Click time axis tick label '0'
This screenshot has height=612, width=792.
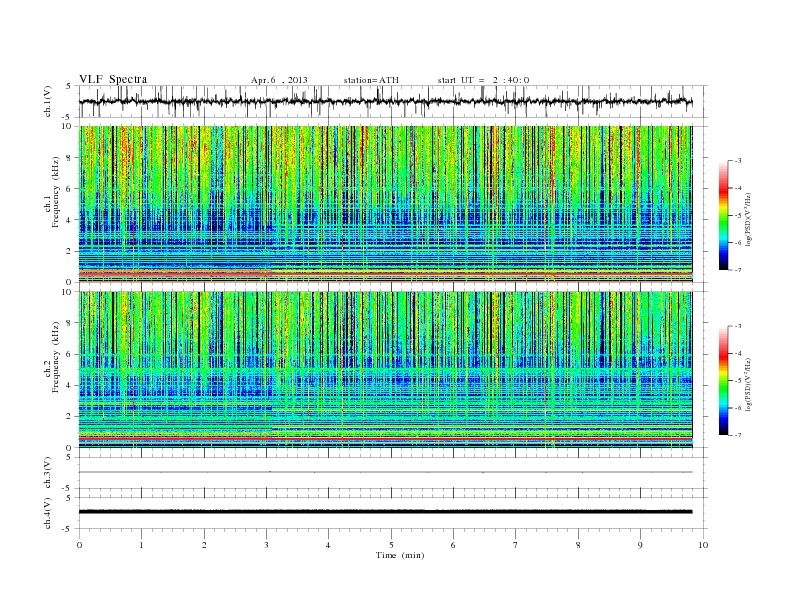[79, 545]
